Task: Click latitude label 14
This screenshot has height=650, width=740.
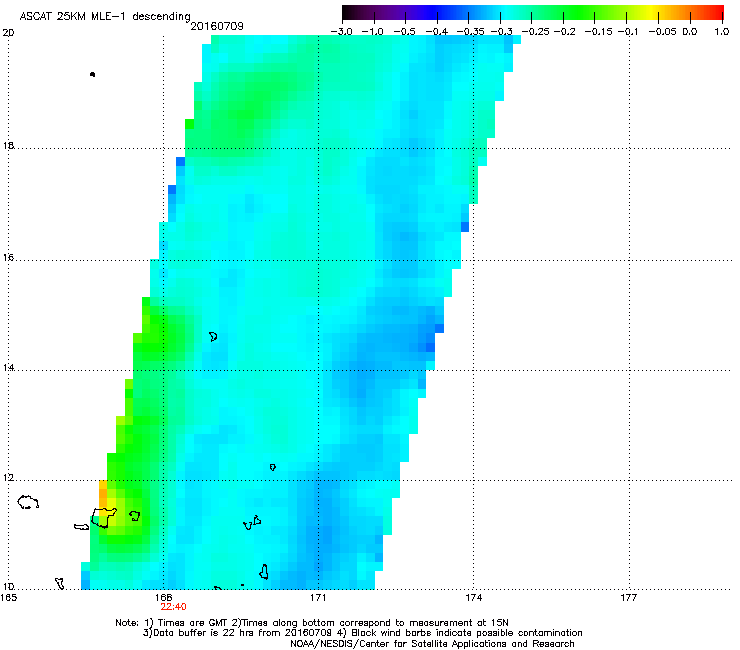Action: click(x=8, y=368)
